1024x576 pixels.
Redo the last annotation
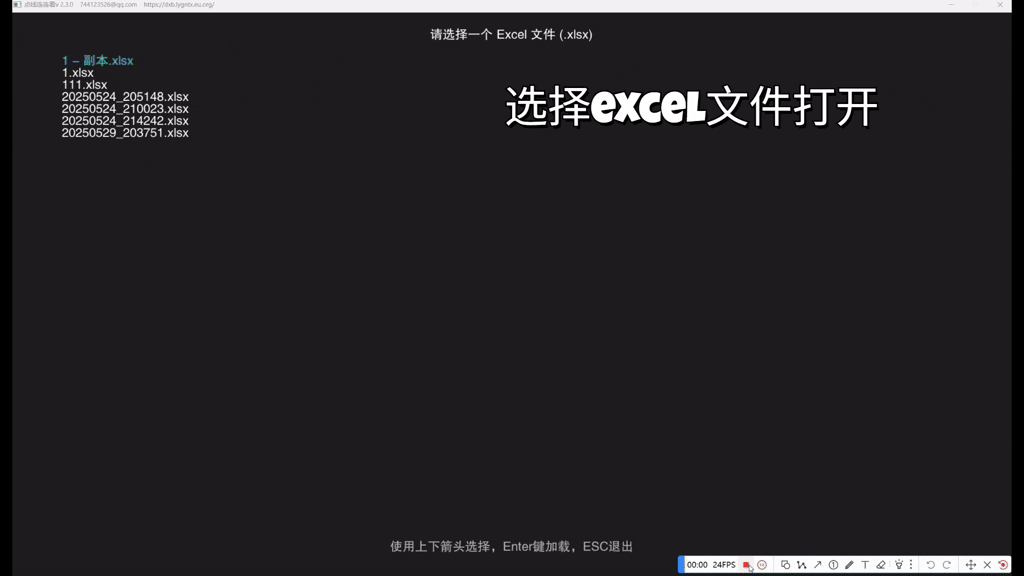[x=948, y=564]
